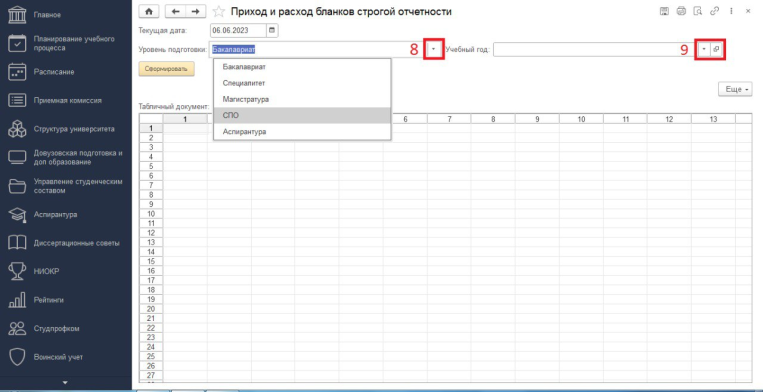Click the get link chain icon
Screen dimensions: 763x392
pyautogui.click(x=714, y=11)
